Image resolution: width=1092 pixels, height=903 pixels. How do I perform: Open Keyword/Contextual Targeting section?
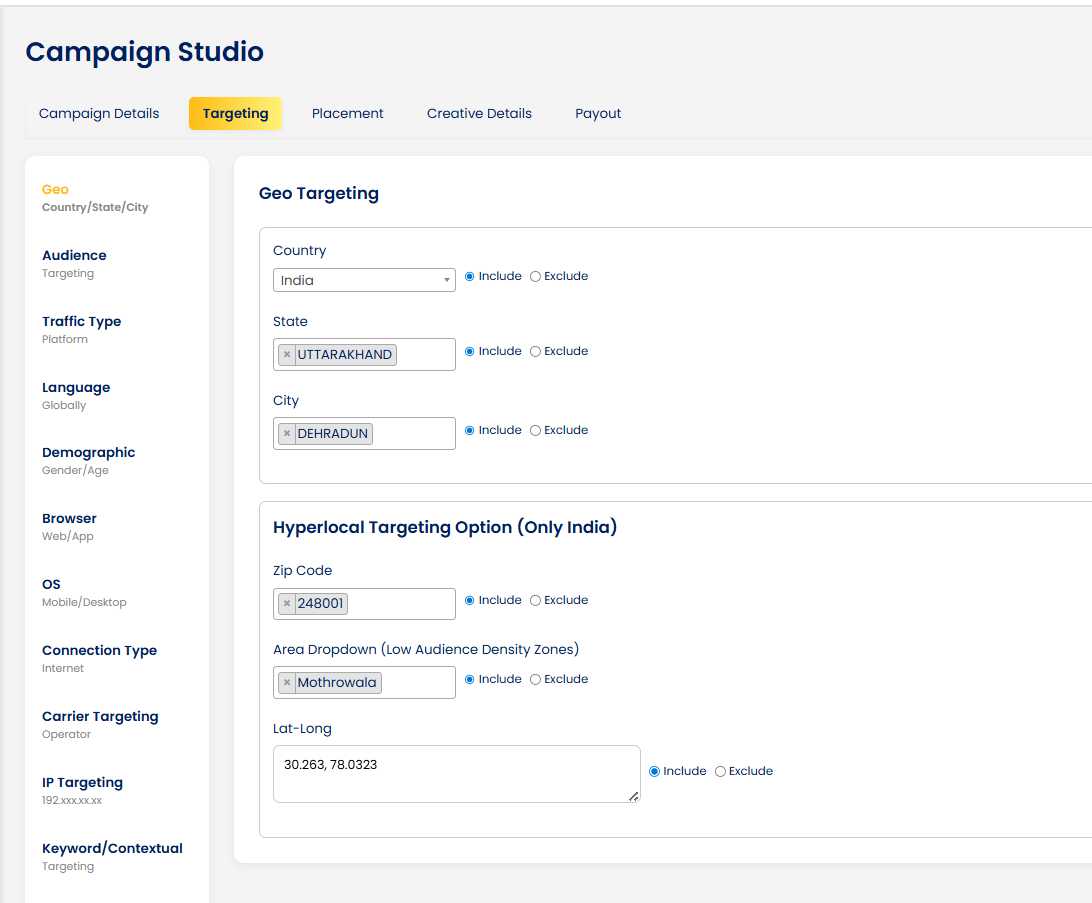pos(112,857)
